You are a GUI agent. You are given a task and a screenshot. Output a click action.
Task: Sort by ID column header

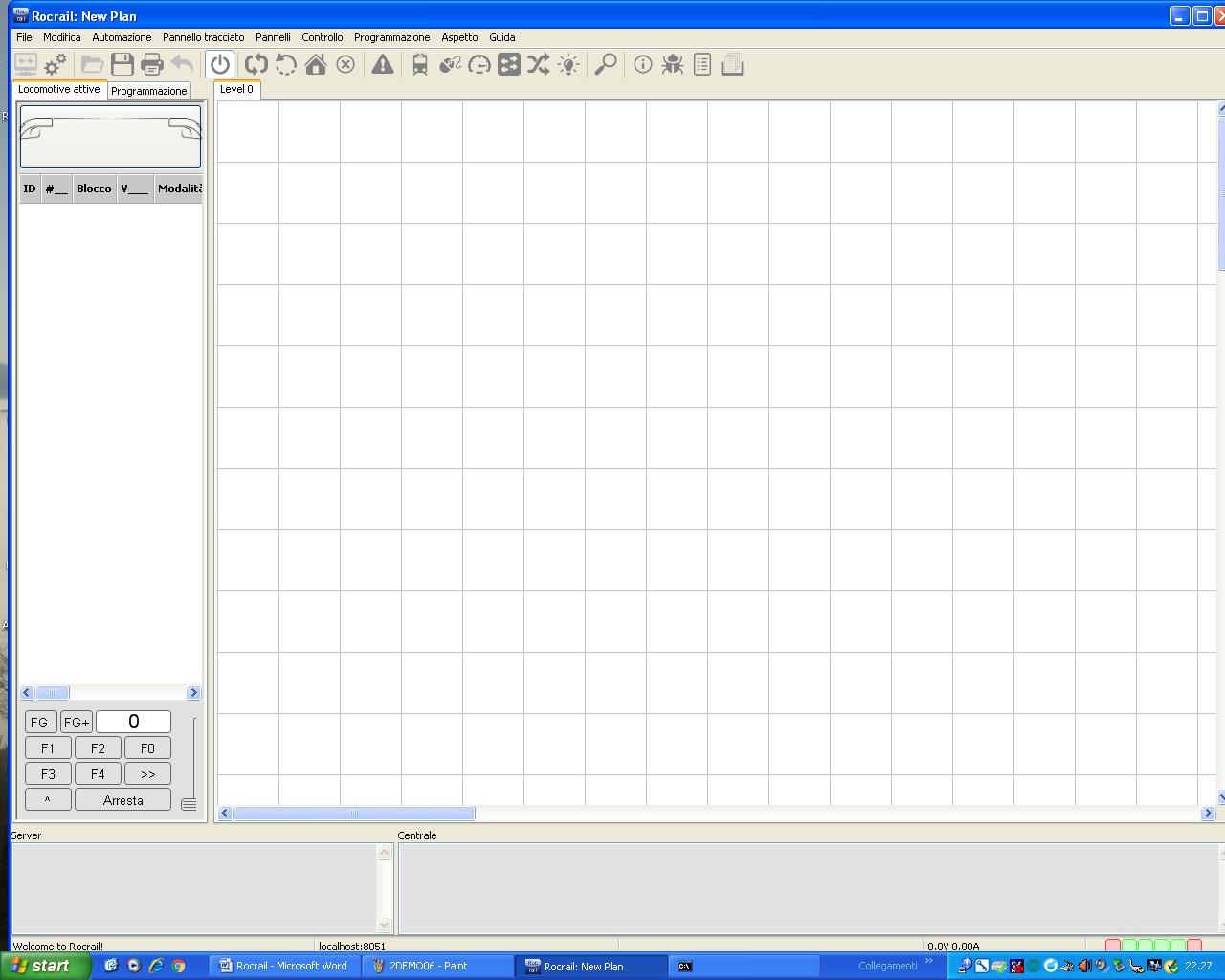pos(30,189)
